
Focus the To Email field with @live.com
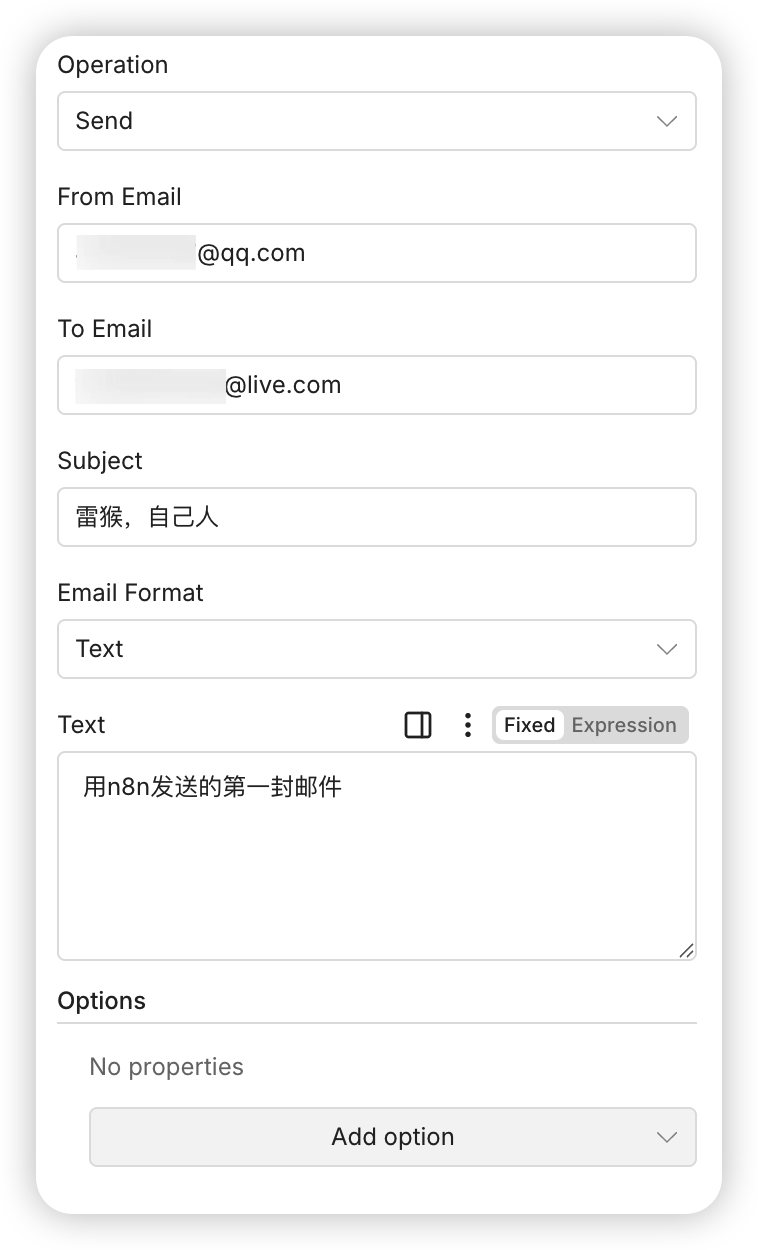(377, 385)
